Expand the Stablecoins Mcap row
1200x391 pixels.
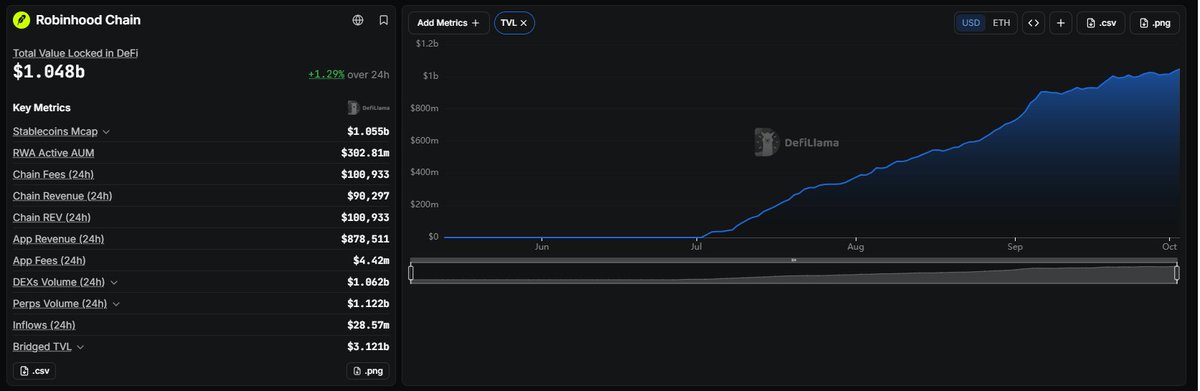point(106,132)
